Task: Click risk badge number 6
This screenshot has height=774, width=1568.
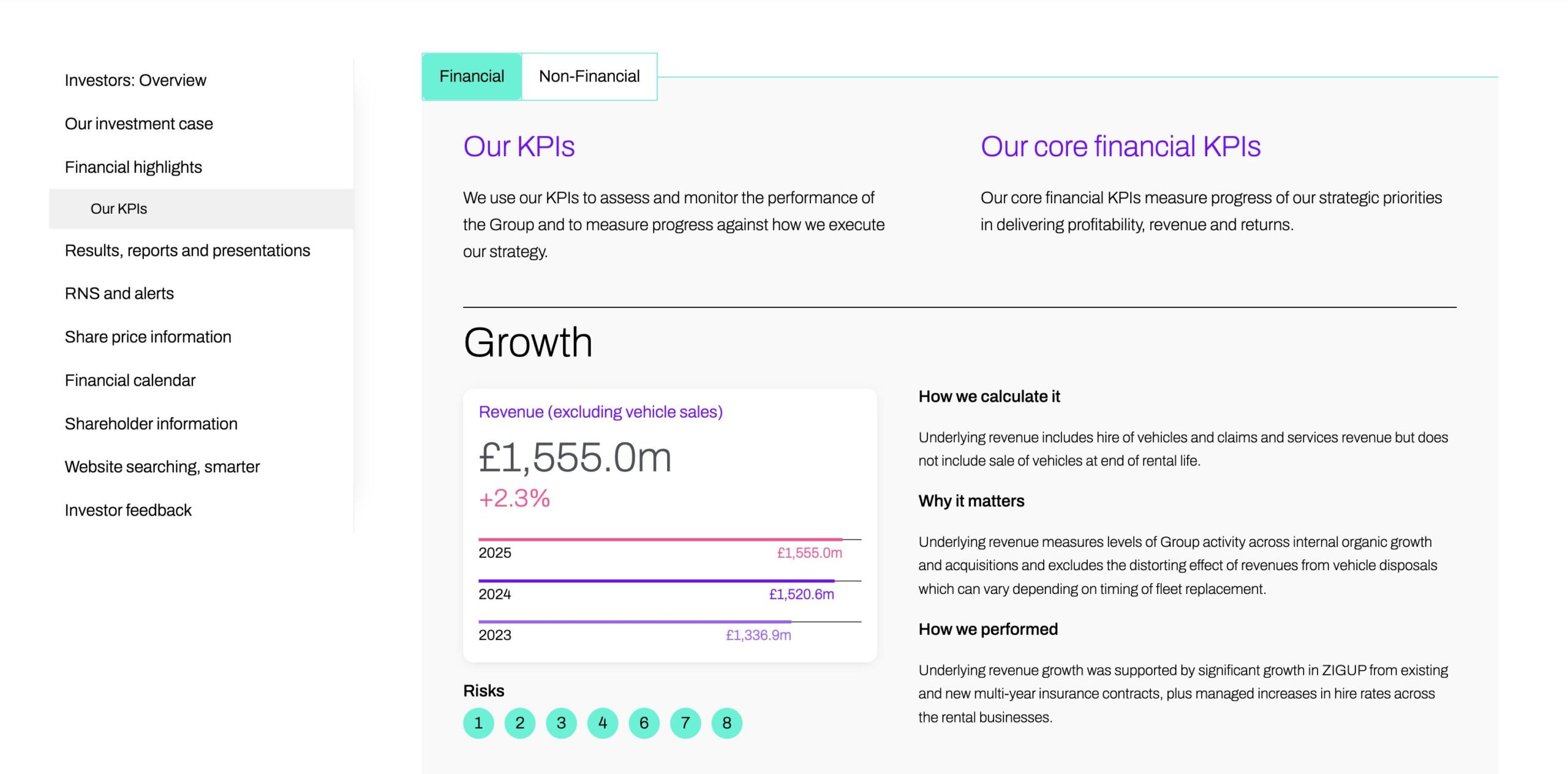Action: pos(644,723)
